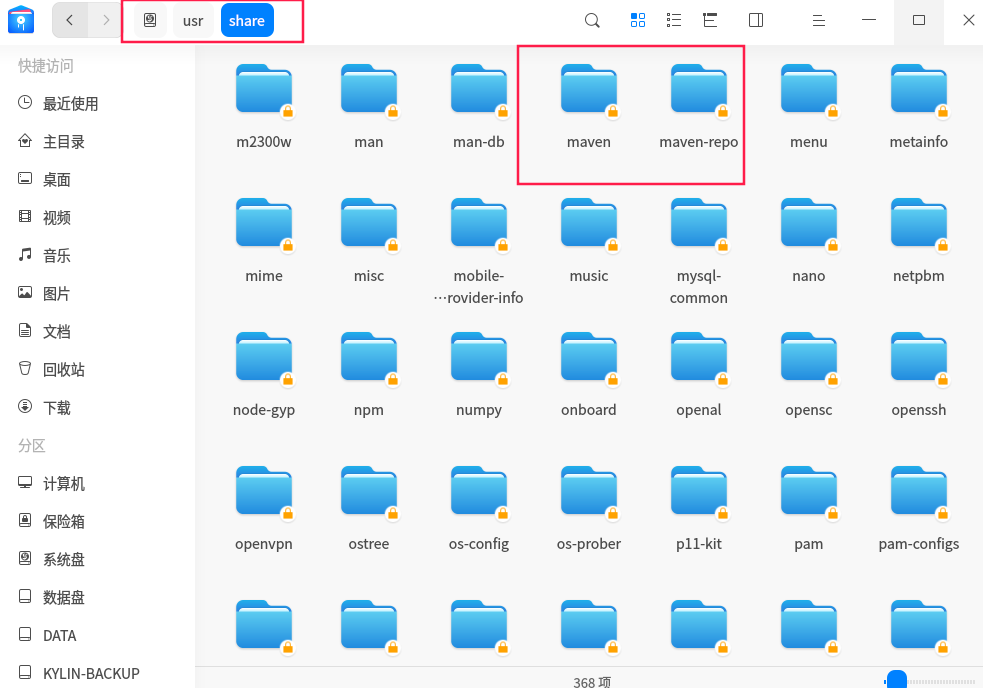
Task: Select the openal folder
Action: pyautogui.click(x=698, y=375)
